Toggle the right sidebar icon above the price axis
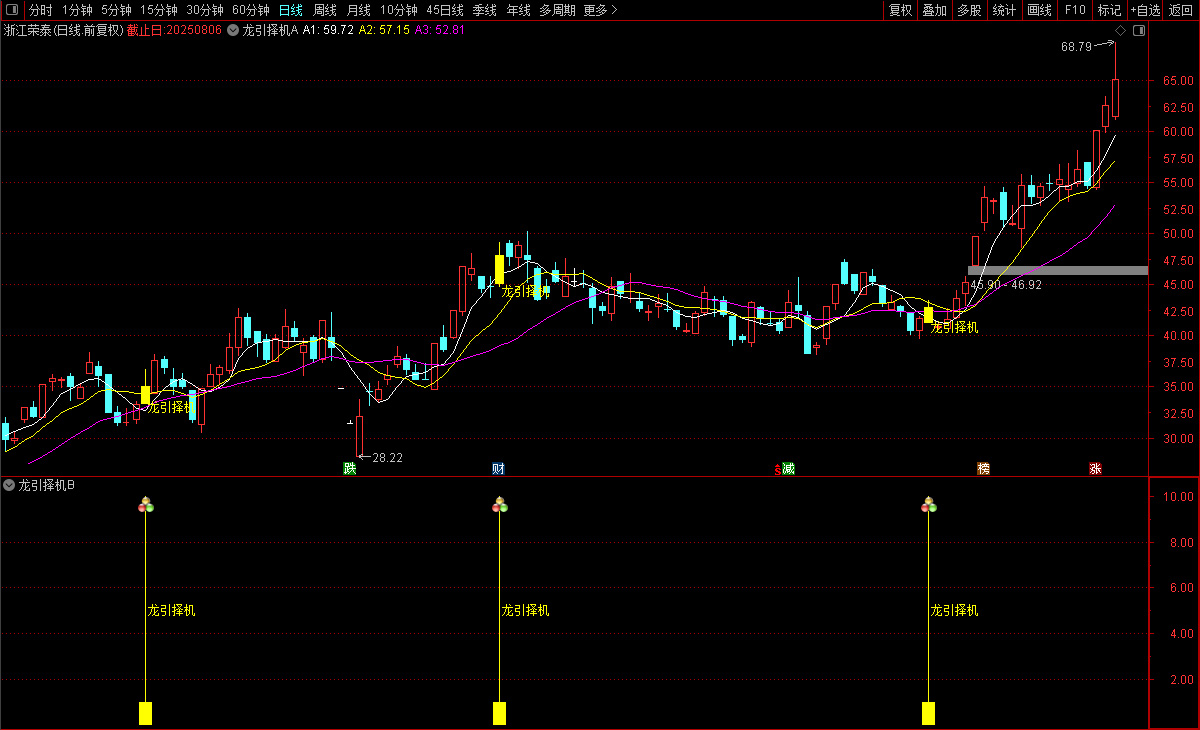The height and width of the screenshot is (730, 1200). point(1139,31)
